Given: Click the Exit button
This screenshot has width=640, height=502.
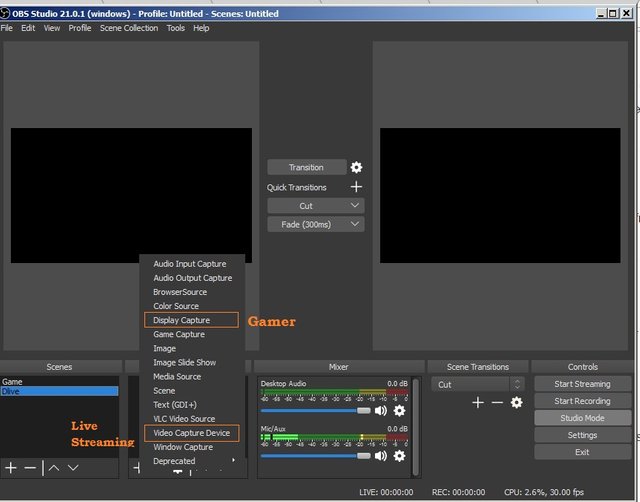Looking at the screenshot, I should coord(582,452).
